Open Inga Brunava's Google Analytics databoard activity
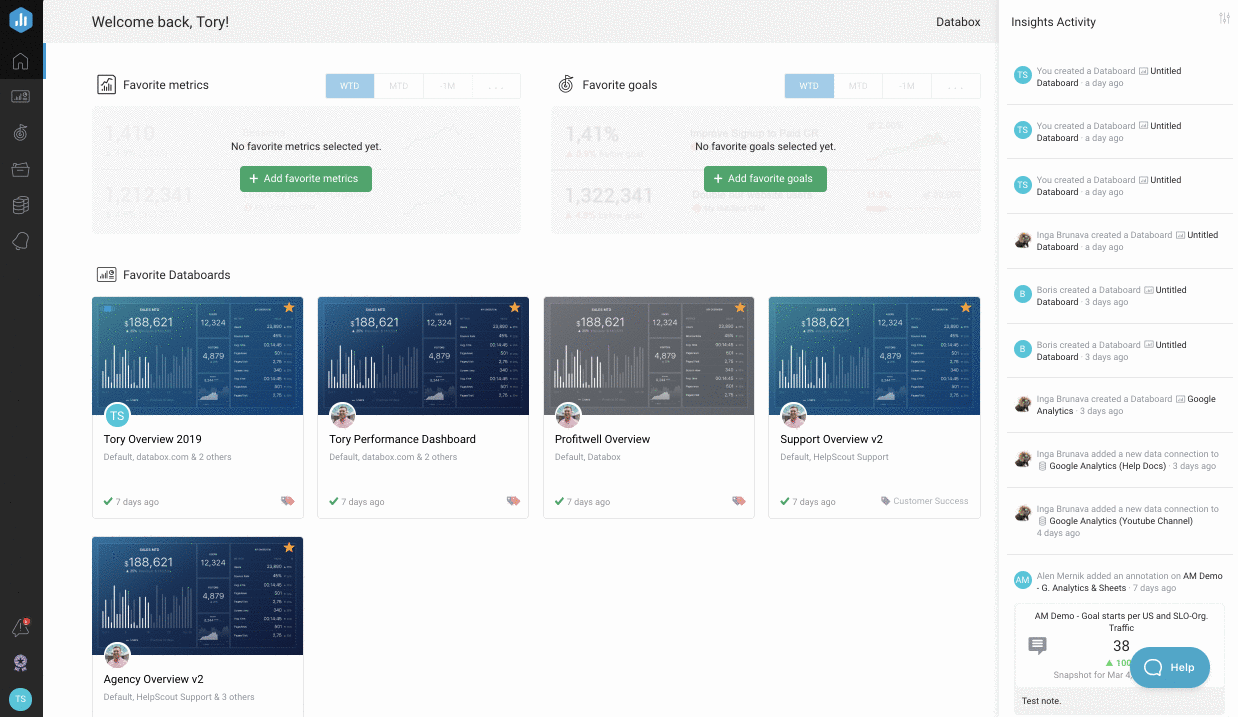 pyautogui.click(x=1126, y=405)
